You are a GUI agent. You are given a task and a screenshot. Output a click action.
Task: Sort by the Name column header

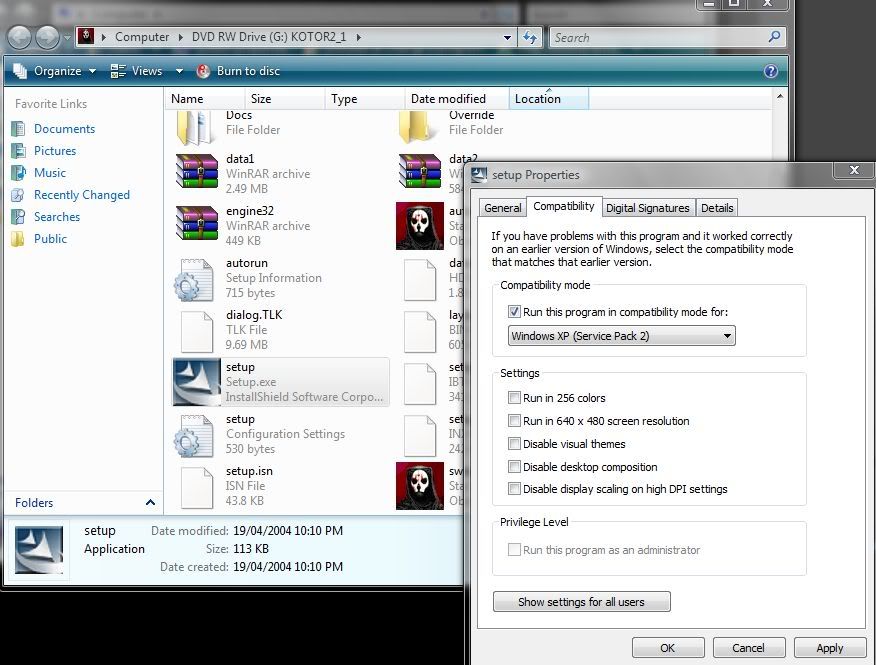[205, 99]
